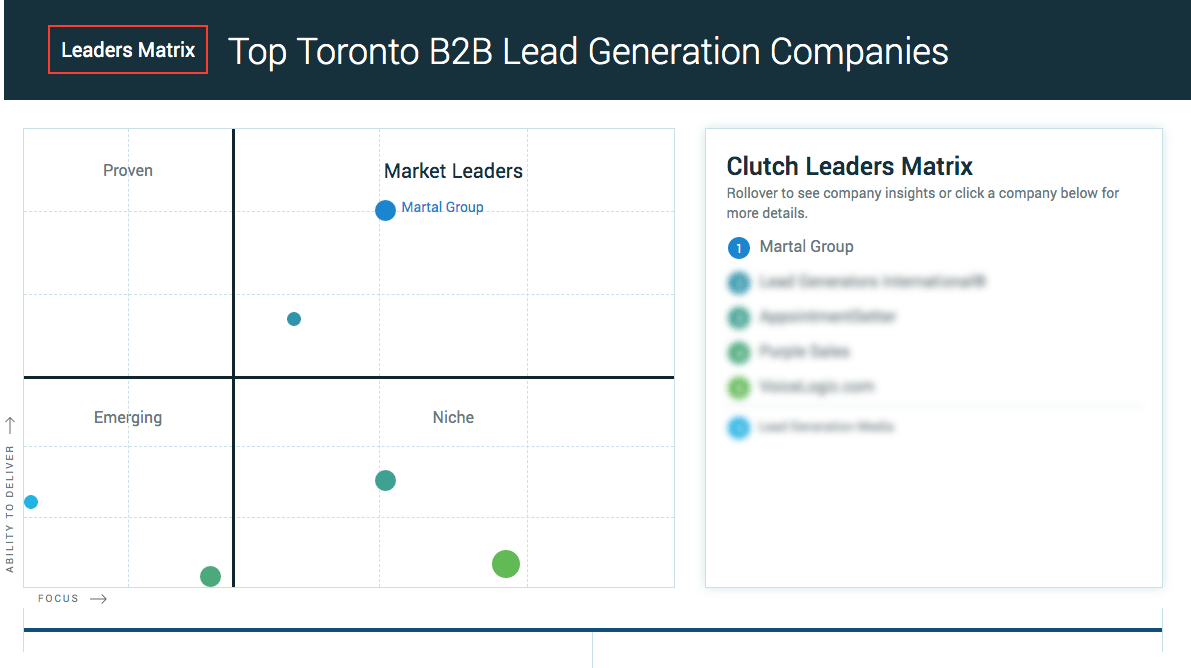Click the Focus axis arrow

(x=98, y=599)
